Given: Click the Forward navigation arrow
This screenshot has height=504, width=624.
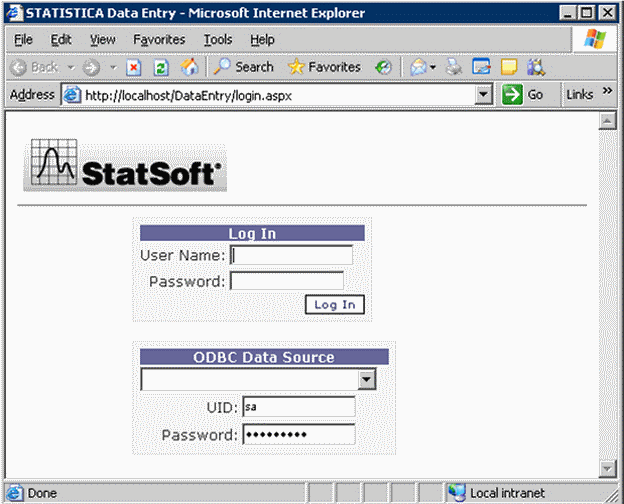Looking at the screenshot, I should click(x=92, y=67).
